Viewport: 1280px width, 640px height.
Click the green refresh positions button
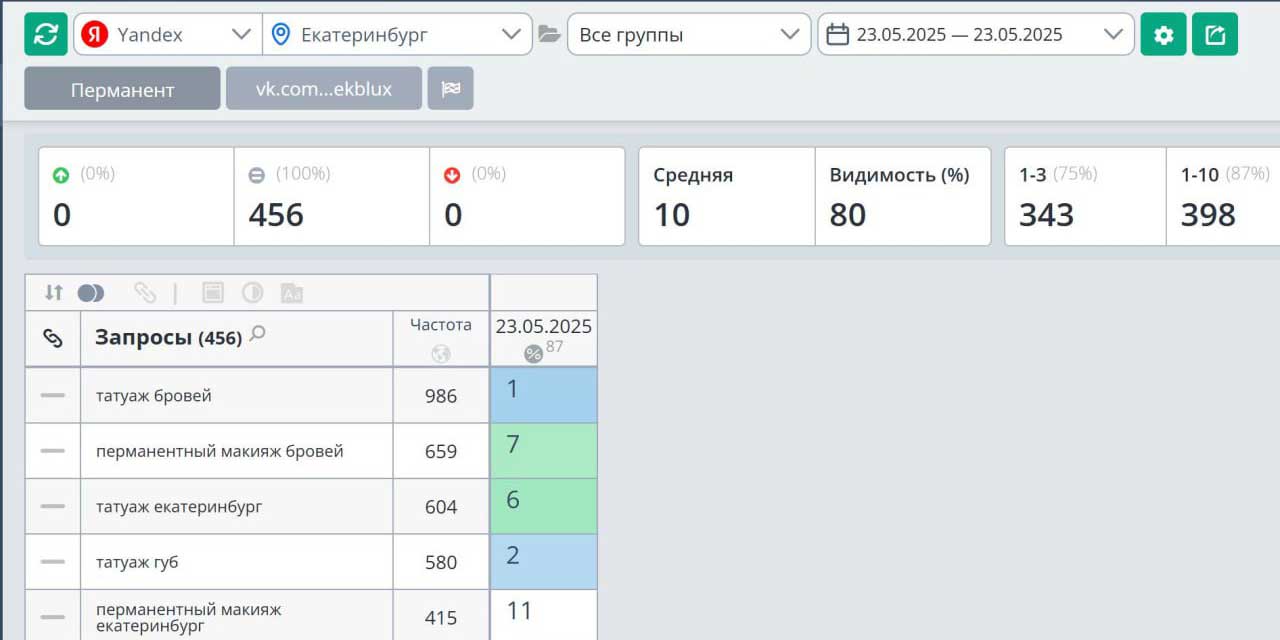point(45,34)
